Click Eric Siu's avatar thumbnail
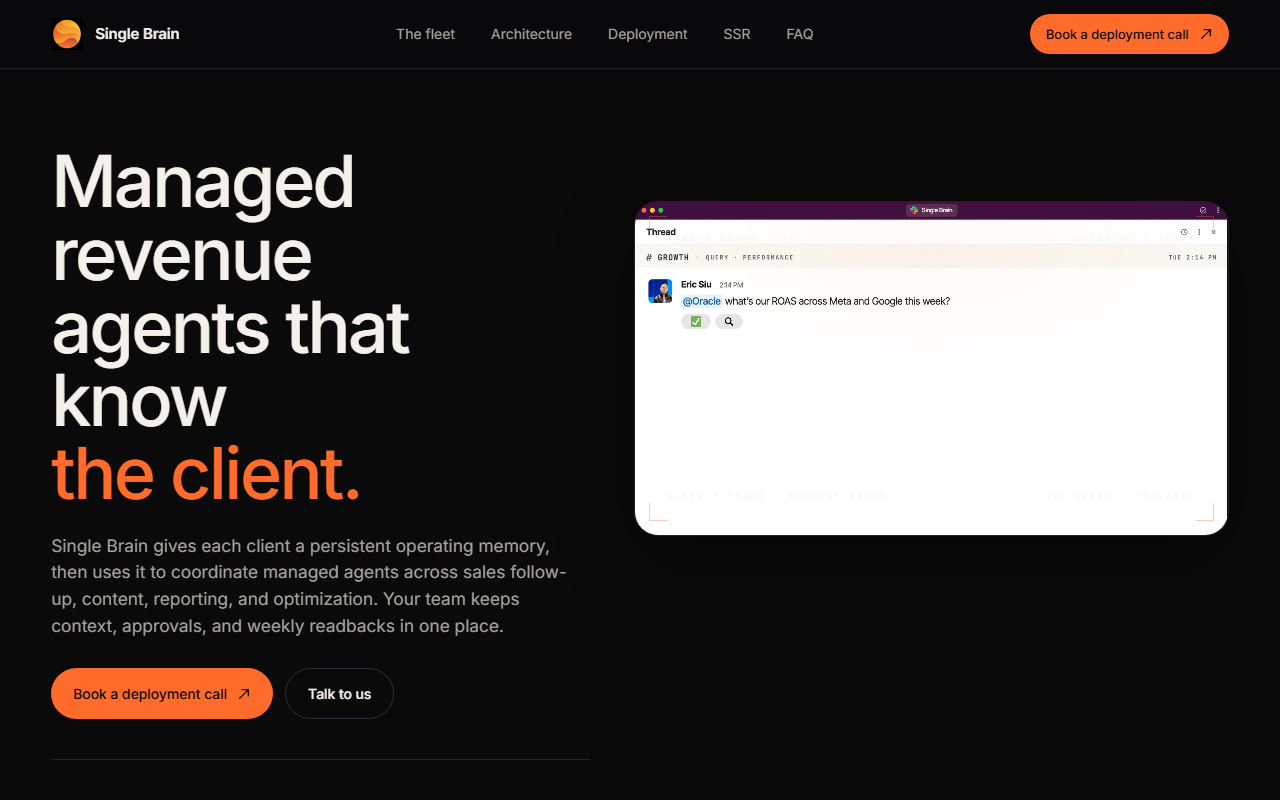The image size is (1280, 800). coord(660,291)
